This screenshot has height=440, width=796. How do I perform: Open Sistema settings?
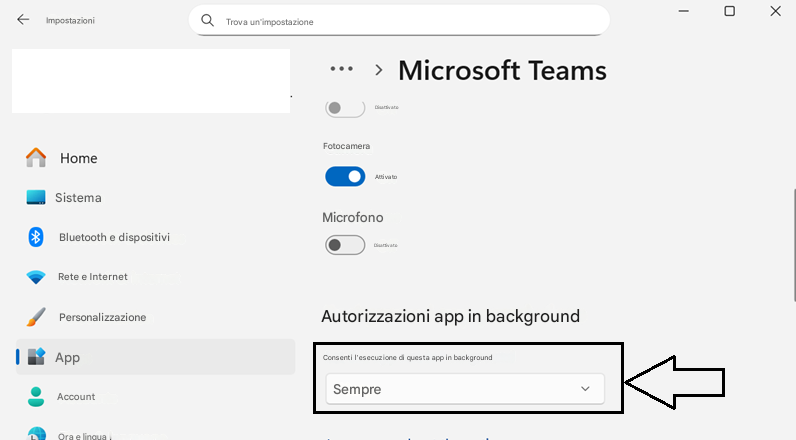[x=155, y=197]
